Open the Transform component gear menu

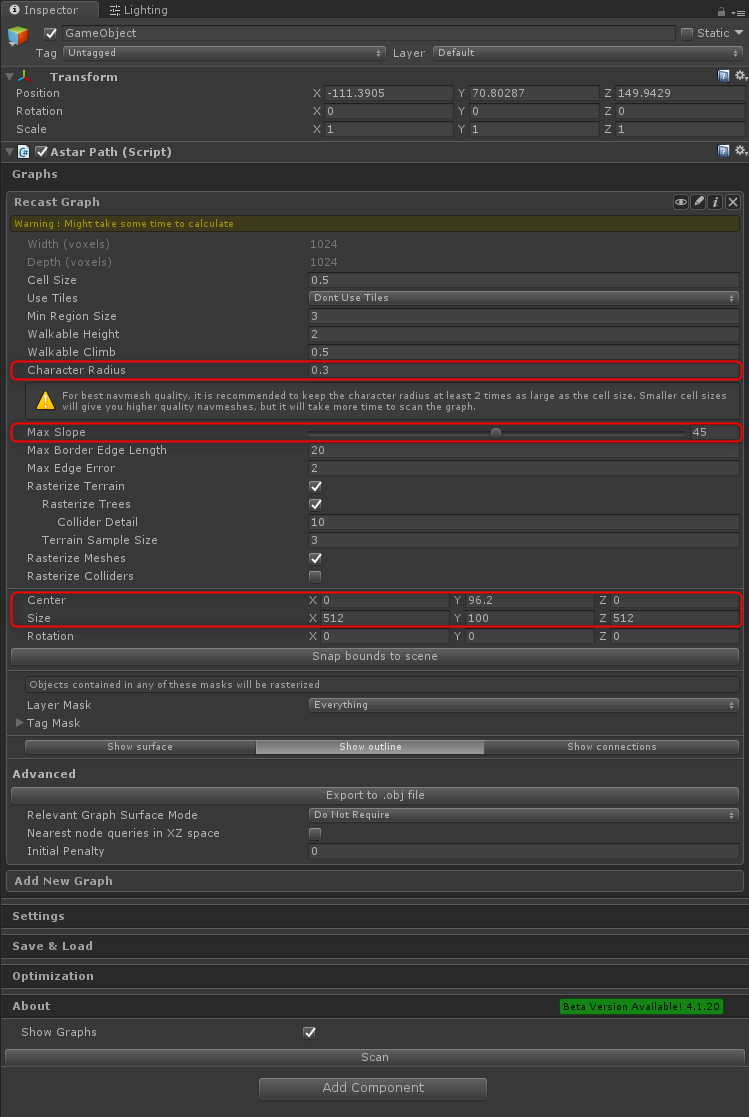point(740,76)
